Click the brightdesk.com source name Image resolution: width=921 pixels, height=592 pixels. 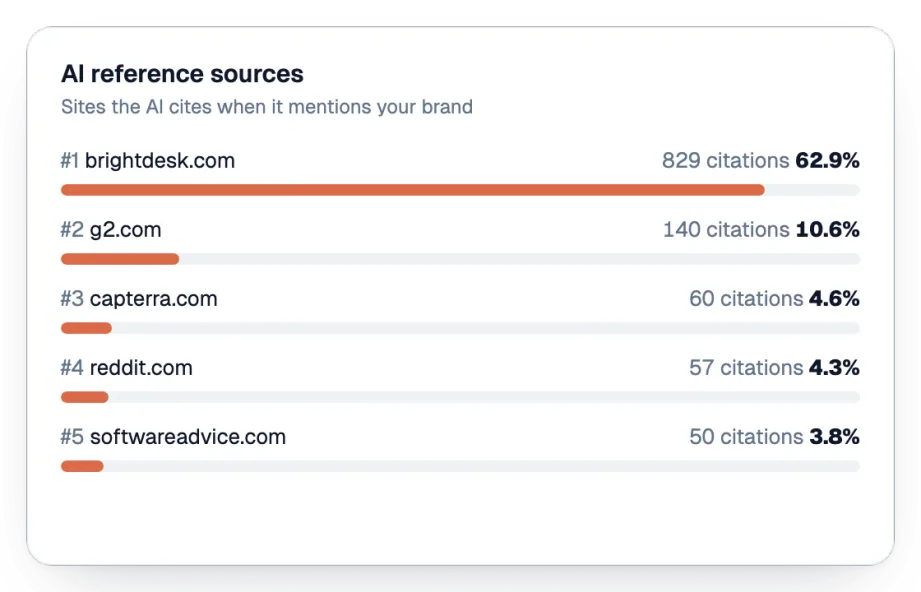(160, 160)
